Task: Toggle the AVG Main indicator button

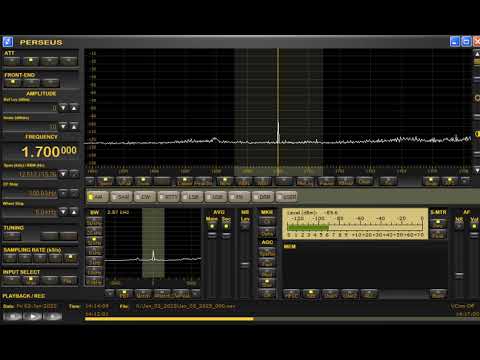Action: pos(212,227)
